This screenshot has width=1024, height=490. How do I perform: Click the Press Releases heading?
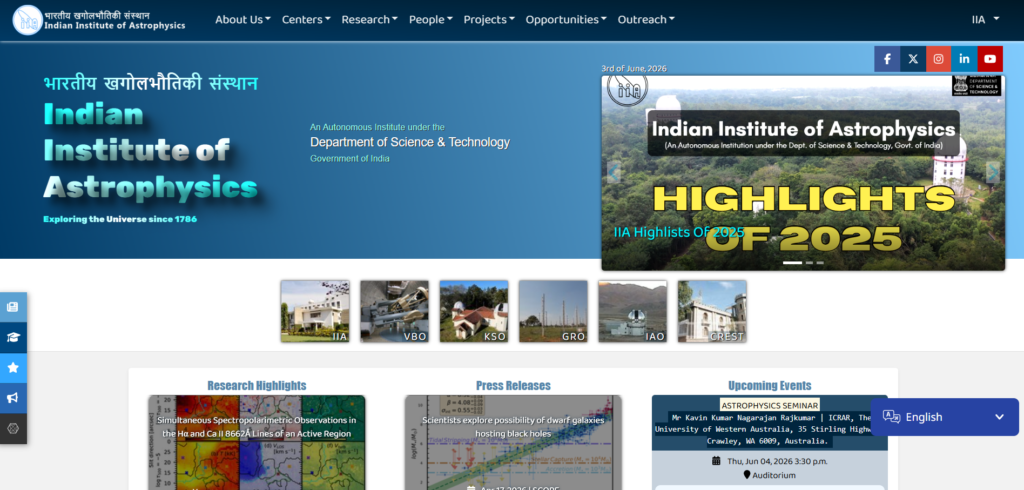pos(513,385)
